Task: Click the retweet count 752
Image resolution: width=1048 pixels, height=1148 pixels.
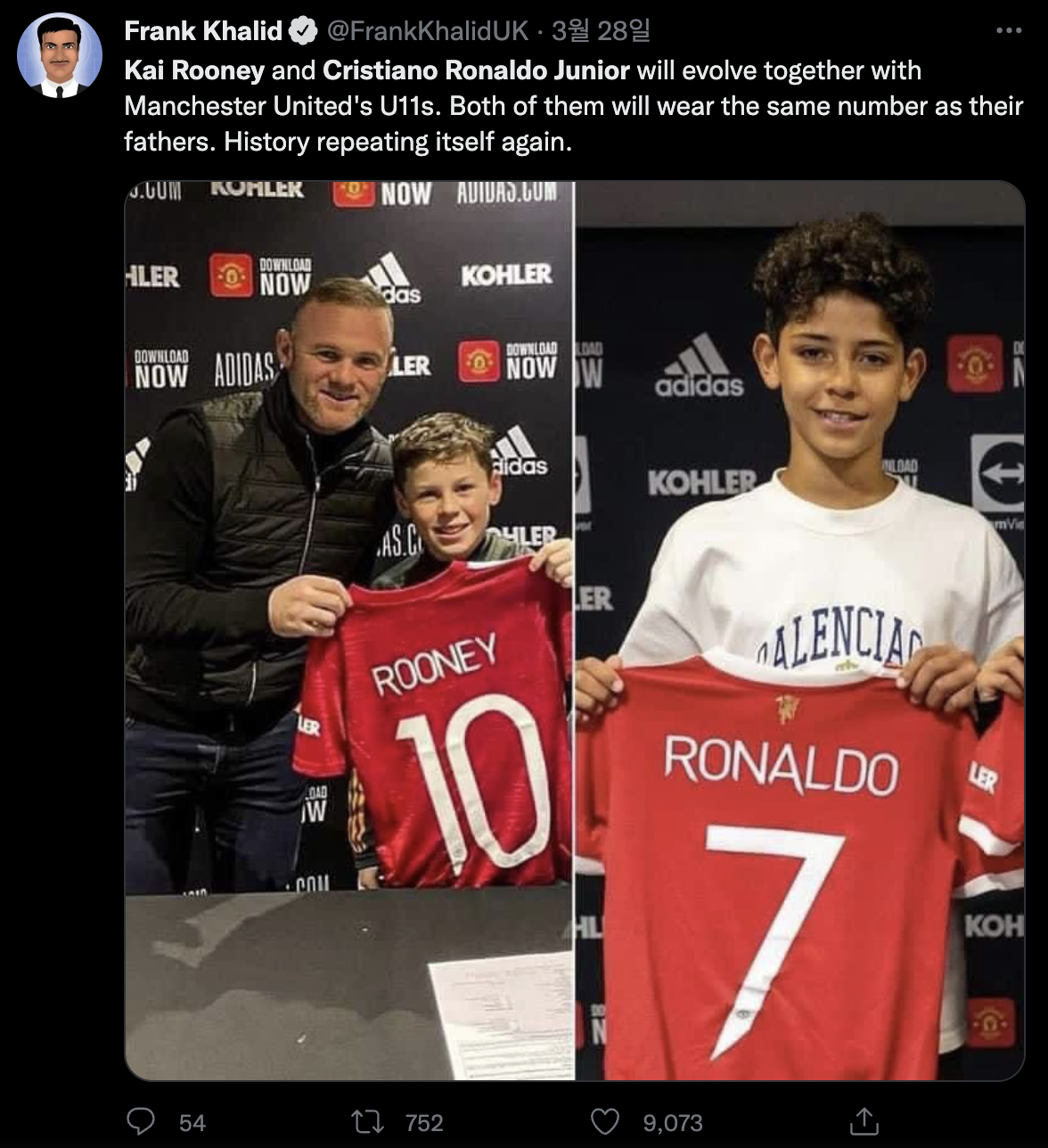Action: click(424, 1122)
